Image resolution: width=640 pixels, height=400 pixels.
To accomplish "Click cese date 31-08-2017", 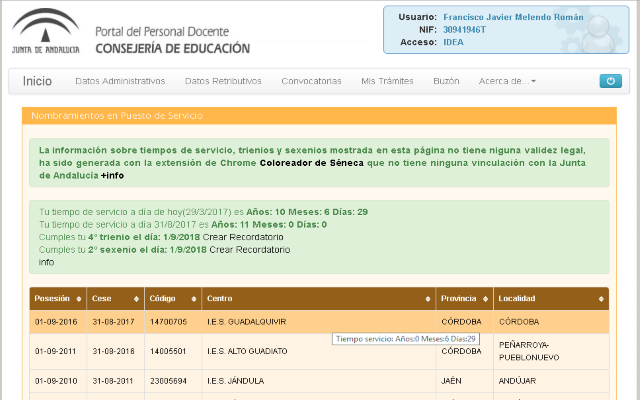I will tap(113, 322).
